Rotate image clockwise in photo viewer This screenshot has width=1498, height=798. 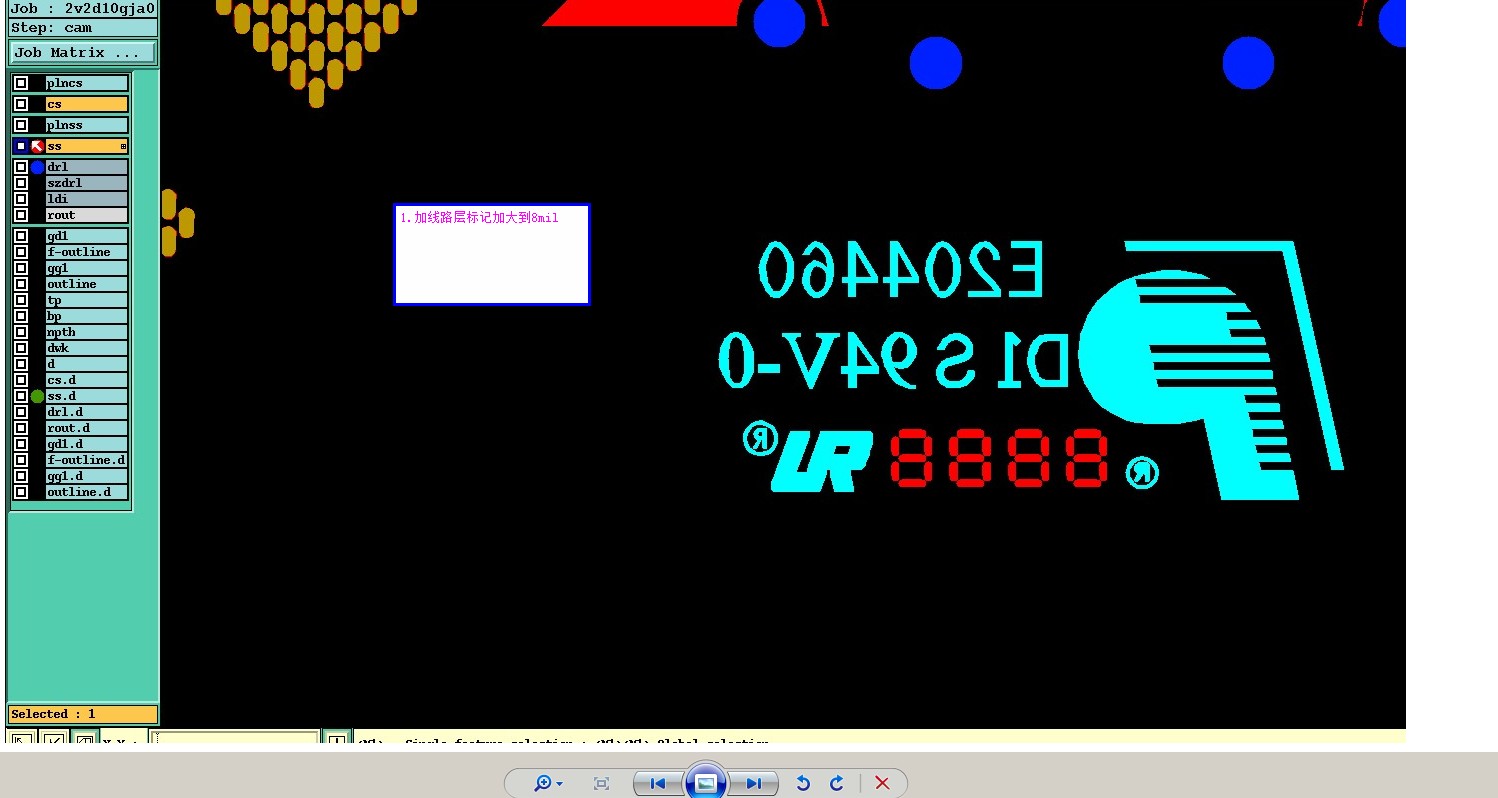point(837,783)
